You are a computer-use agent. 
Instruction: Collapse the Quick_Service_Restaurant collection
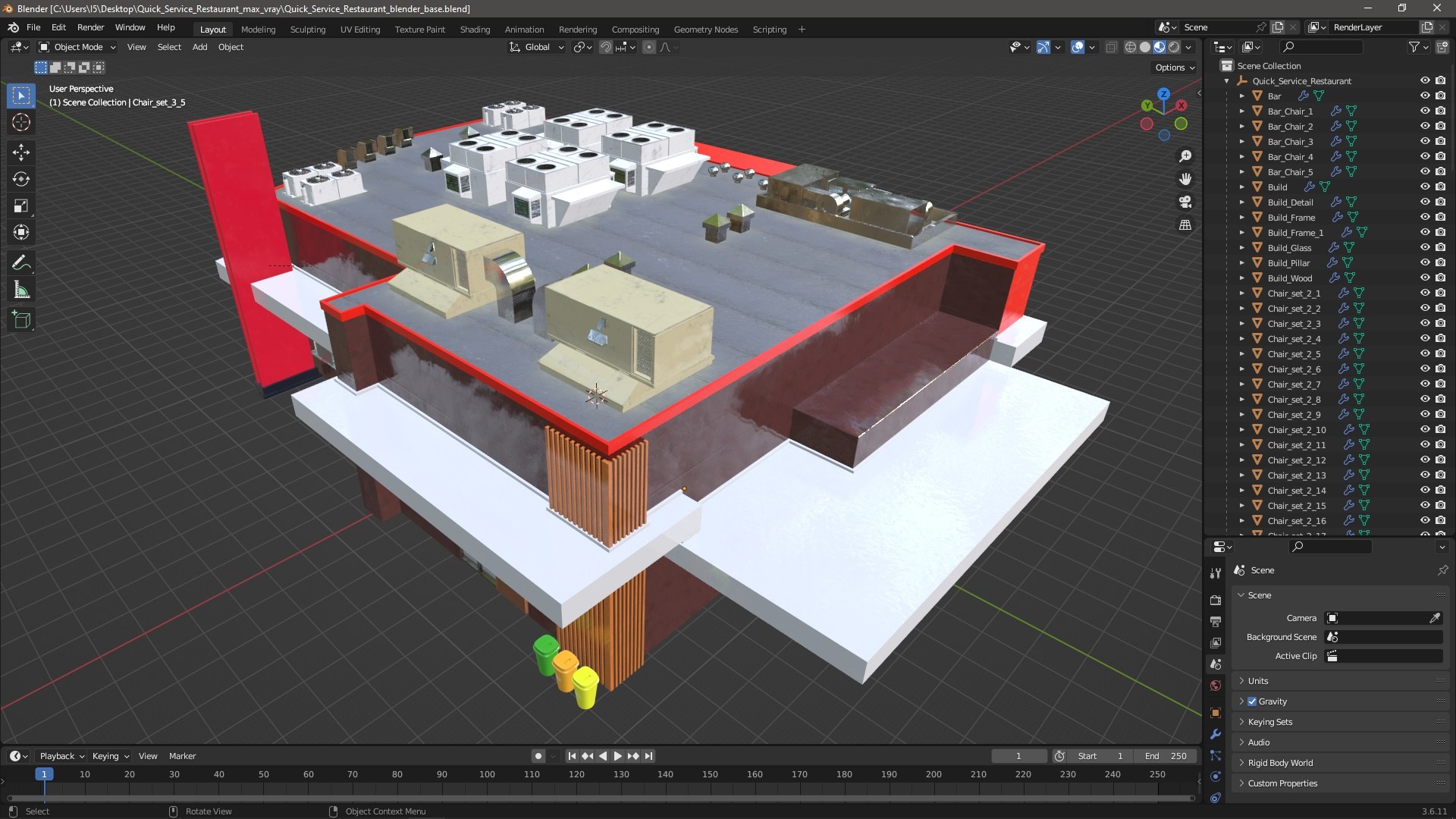tap(1226, 80)
